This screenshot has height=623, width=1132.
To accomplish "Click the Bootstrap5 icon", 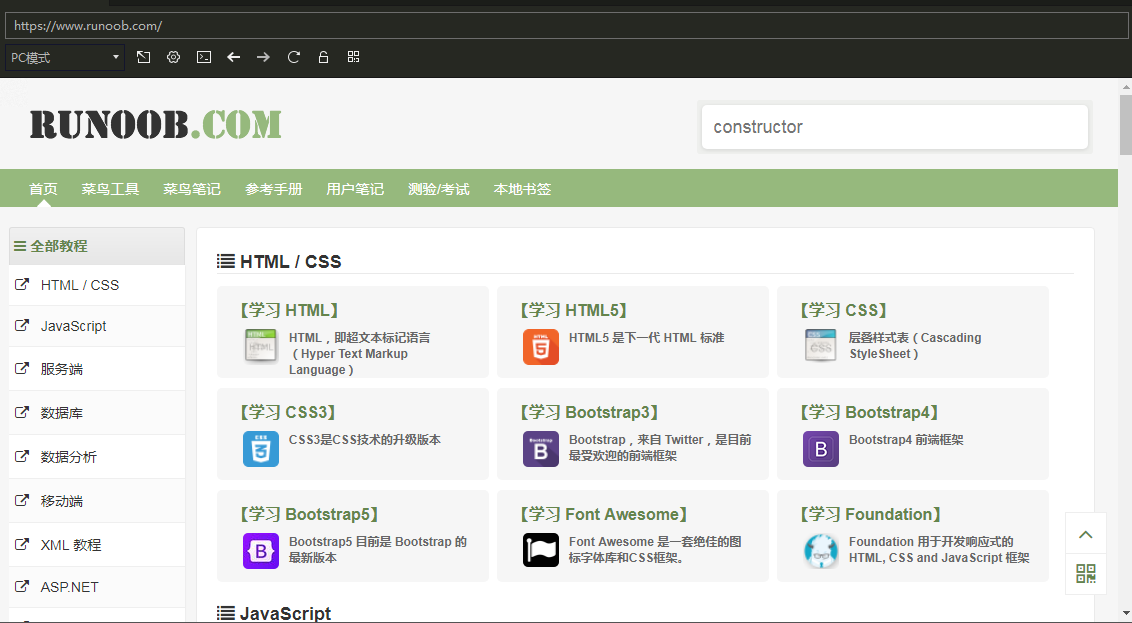I will (261, 551).
